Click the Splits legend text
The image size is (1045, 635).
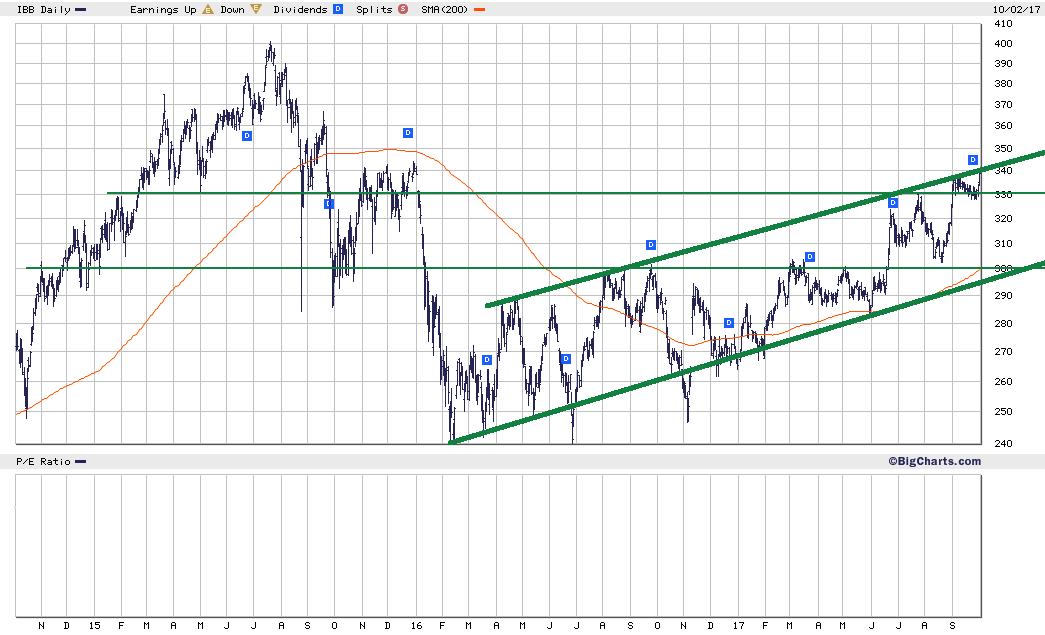pyautogui.click(x=375, y=9)
